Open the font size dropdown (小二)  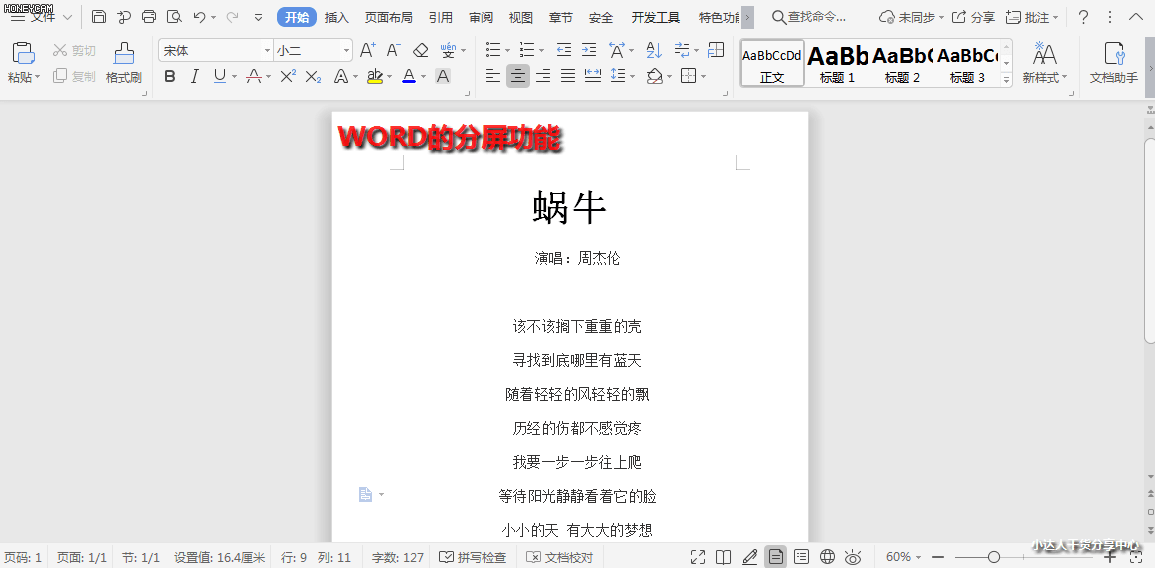click(346, 50)
